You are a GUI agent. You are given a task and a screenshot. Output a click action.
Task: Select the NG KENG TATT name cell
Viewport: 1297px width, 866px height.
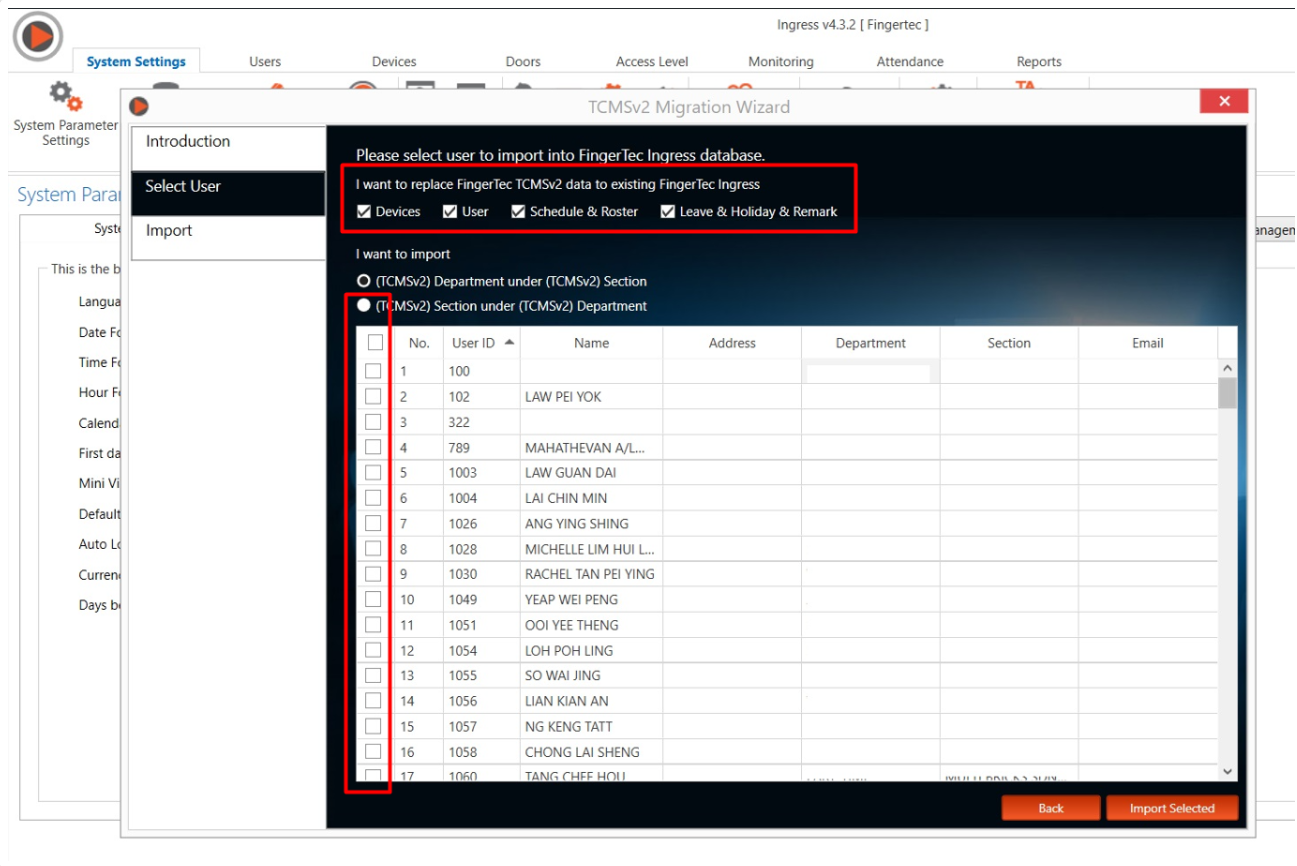pyautogui.click(x=592, y=726)
